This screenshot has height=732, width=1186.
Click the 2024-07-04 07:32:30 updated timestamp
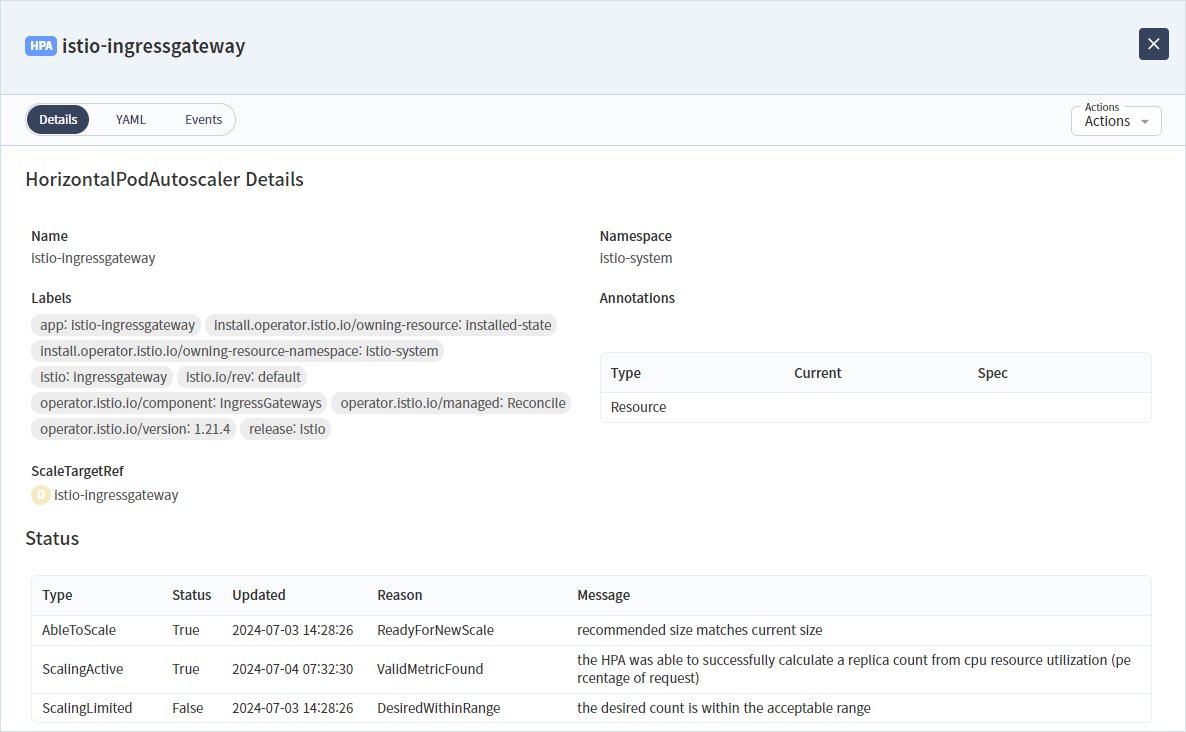[292, 669]
